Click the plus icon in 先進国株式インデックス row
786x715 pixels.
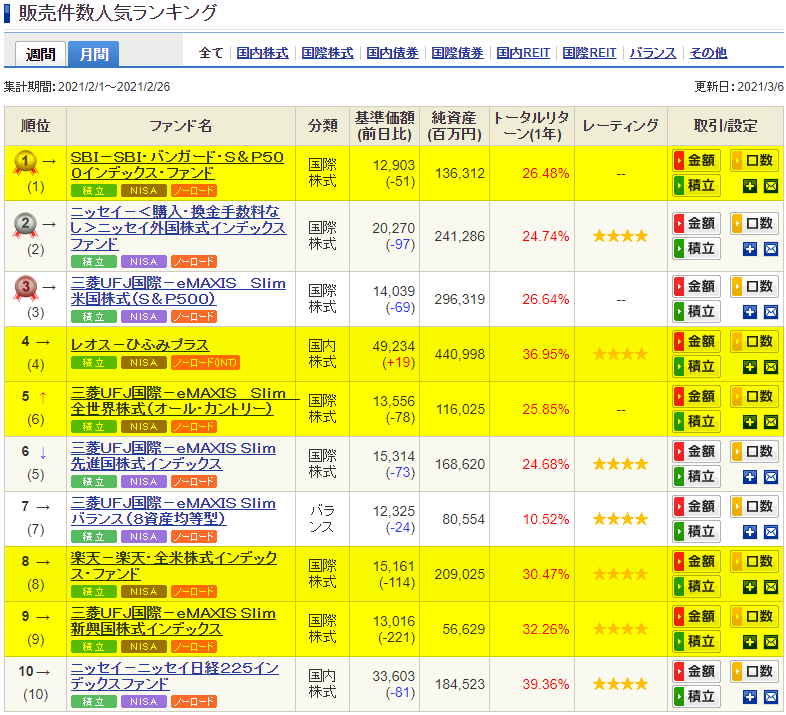pos(749,477)
